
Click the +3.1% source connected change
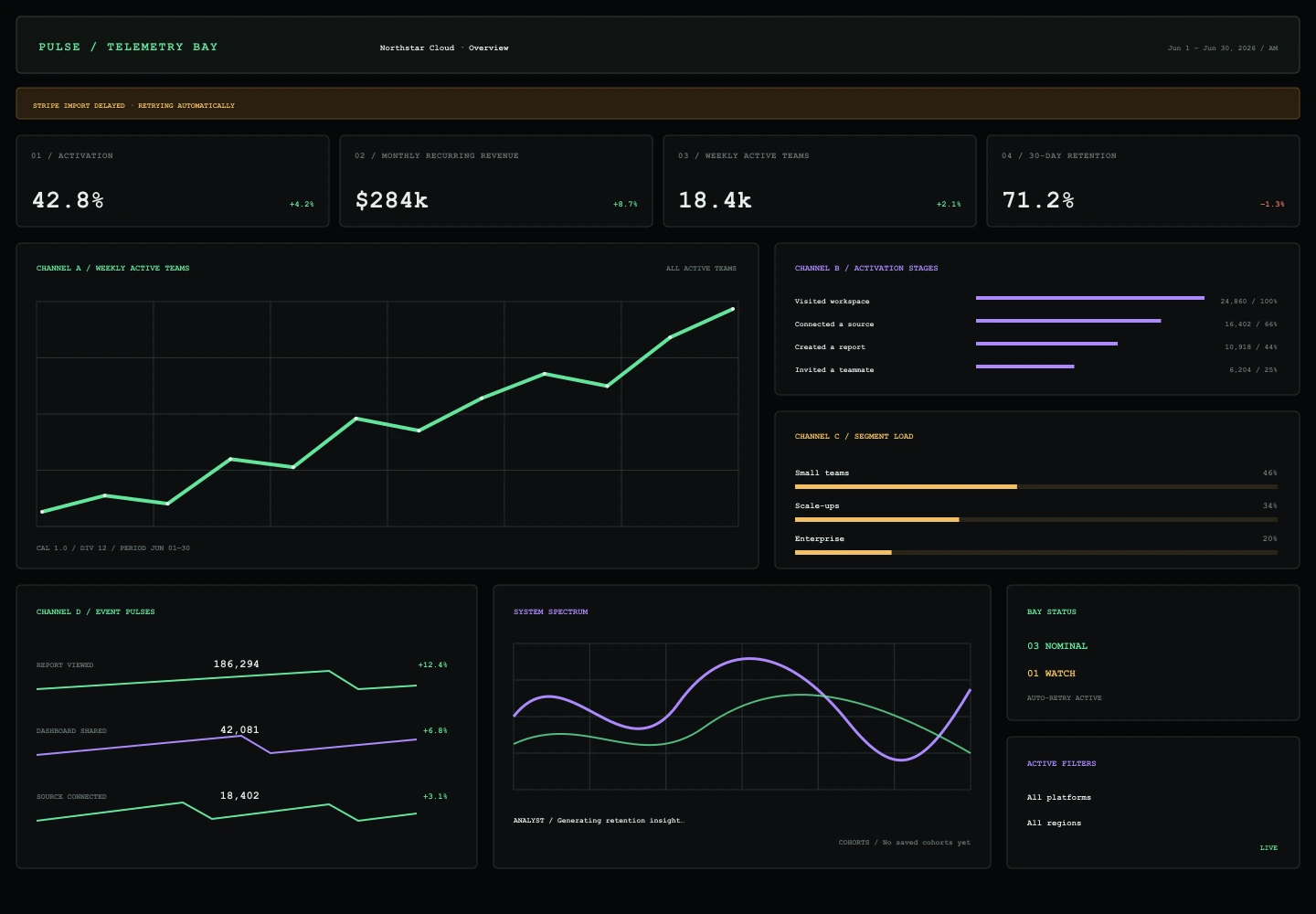point(435,796)
